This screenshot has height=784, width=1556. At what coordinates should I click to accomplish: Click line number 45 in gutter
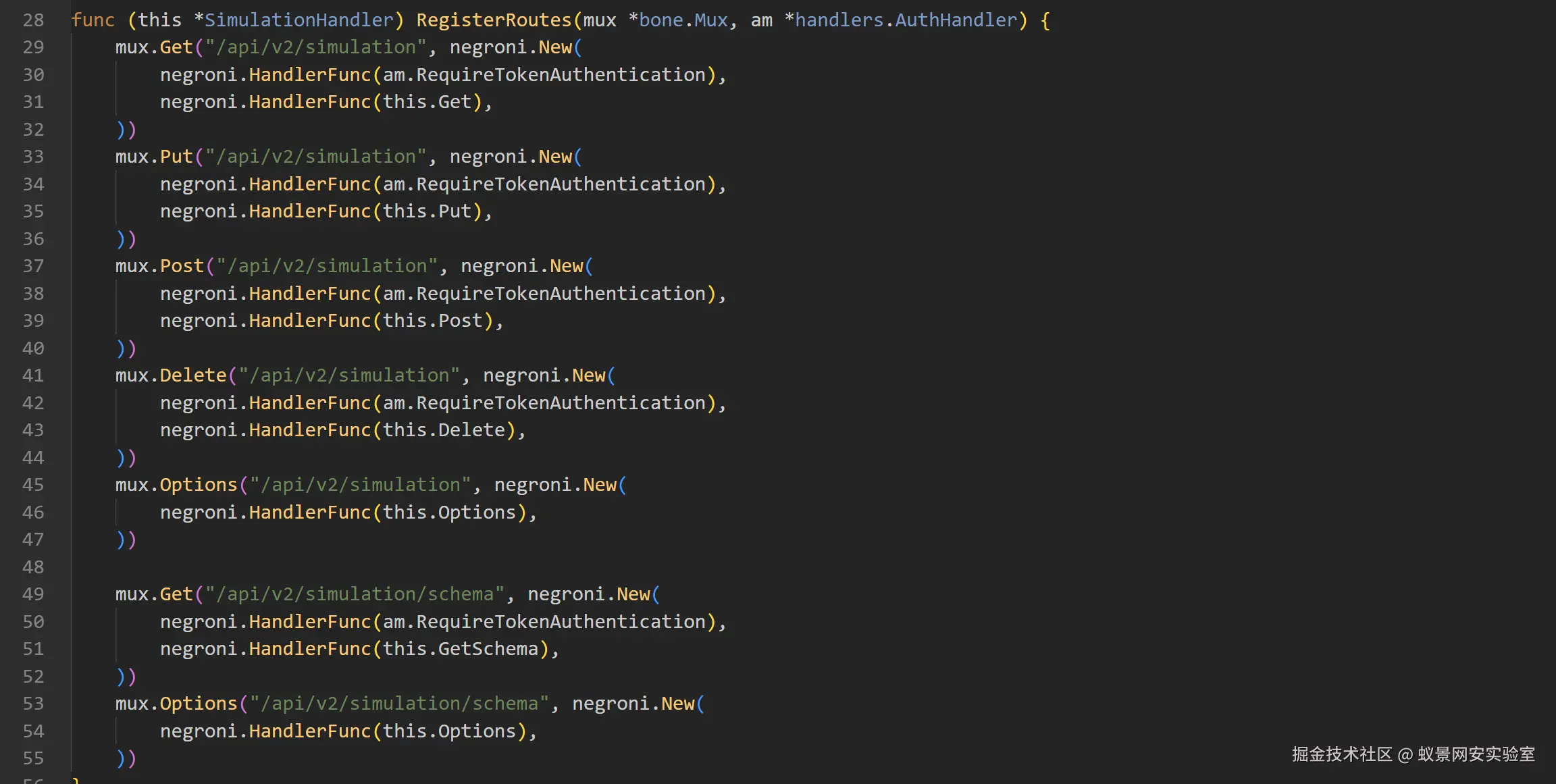(33, 485)
